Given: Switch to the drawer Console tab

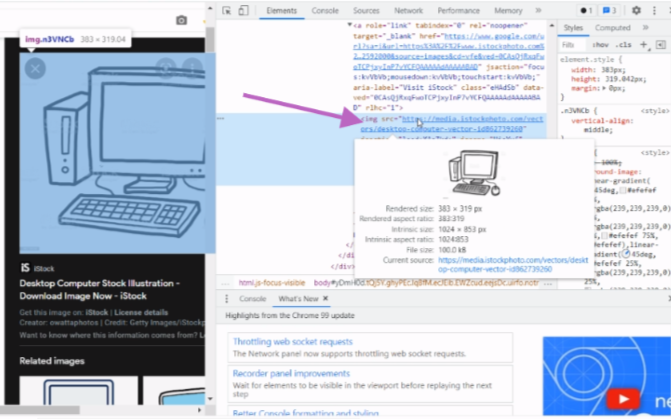Looking at the screenshot, I should pyautogui.click(x=252, y=299).
